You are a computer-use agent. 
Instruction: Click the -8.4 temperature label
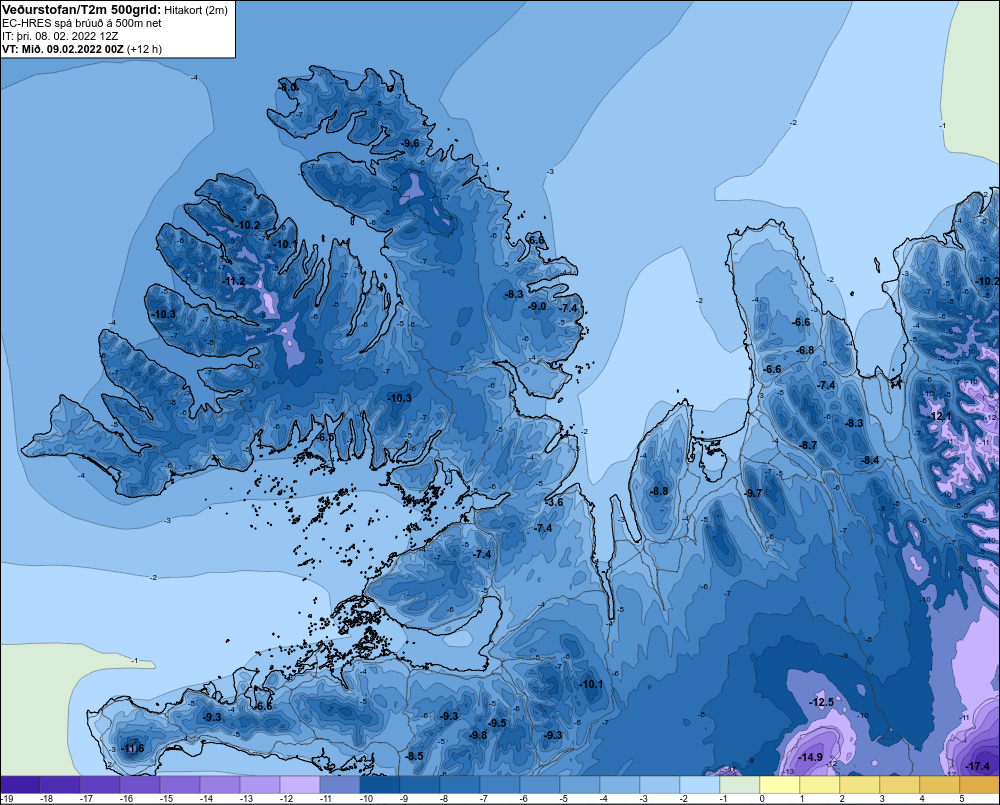coord(871,461)
